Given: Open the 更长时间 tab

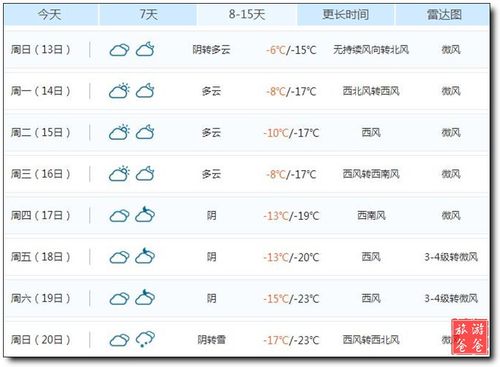Looking at the screenshot, I should [345, 15].
